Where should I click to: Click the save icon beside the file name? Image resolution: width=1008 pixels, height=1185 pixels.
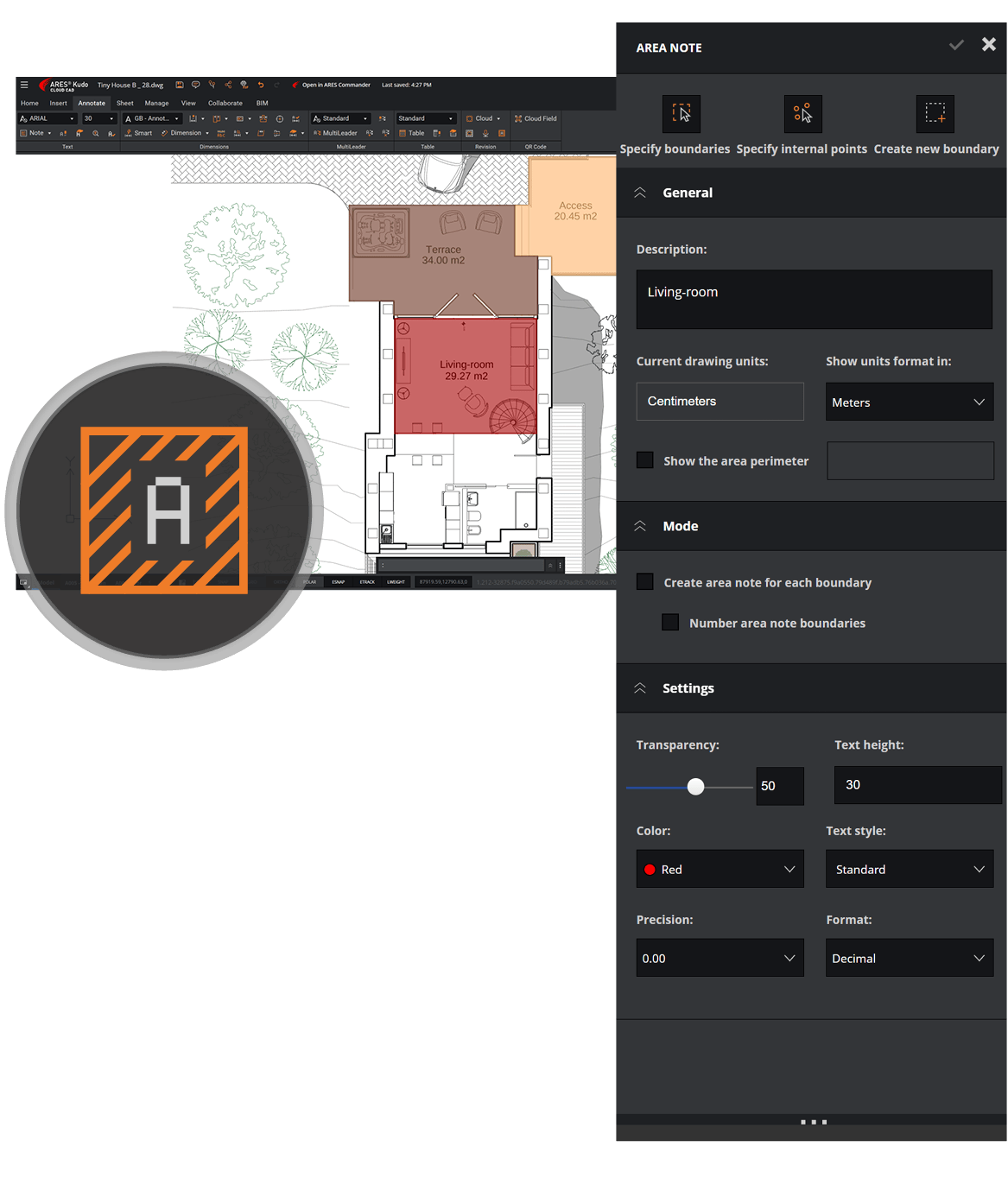180,85
